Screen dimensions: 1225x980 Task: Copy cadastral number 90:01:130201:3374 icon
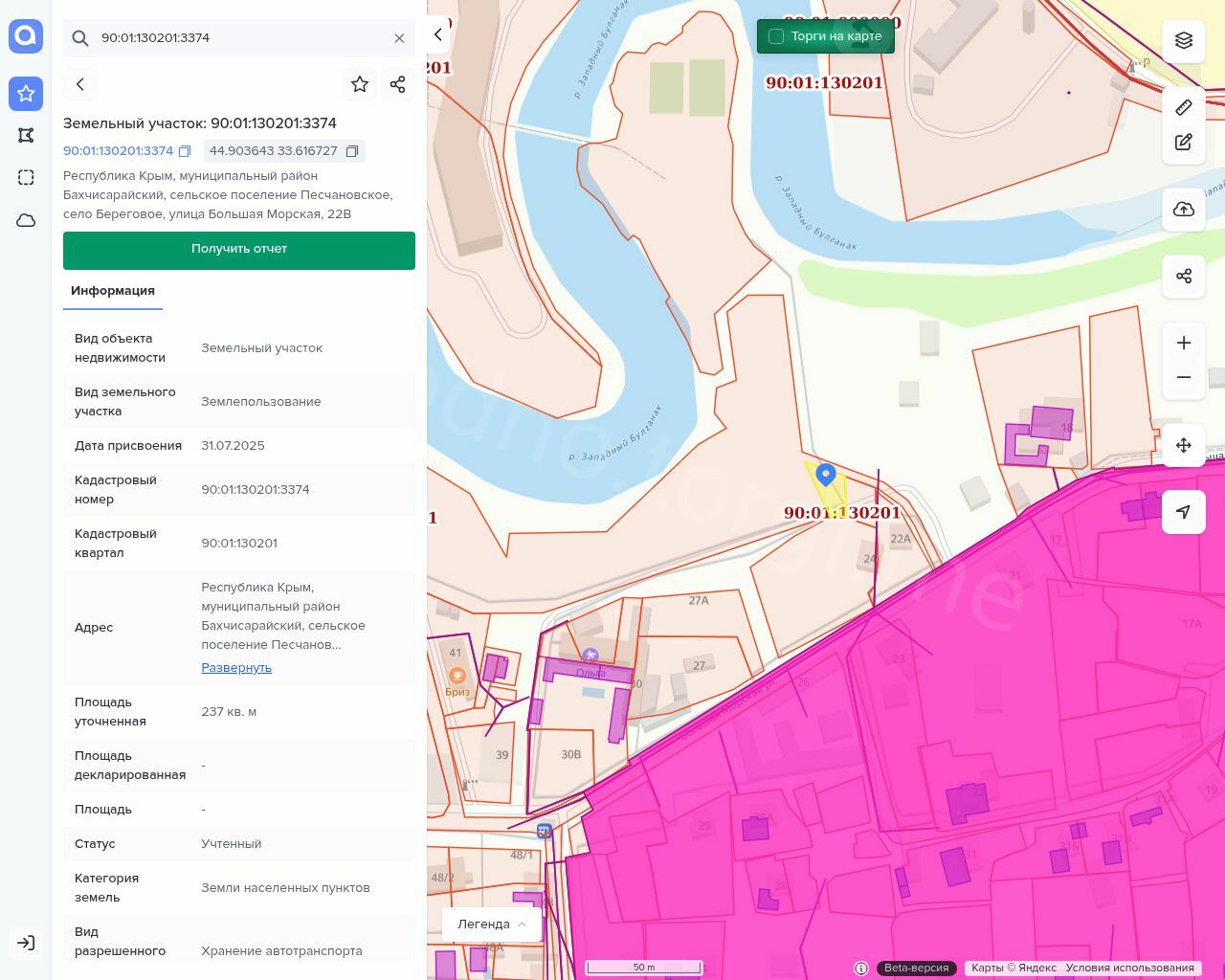pos(186,151)
